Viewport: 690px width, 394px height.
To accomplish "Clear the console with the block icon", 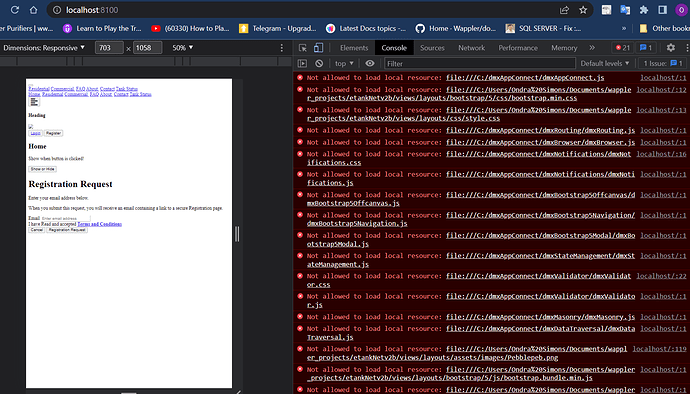I will point(319,63).
